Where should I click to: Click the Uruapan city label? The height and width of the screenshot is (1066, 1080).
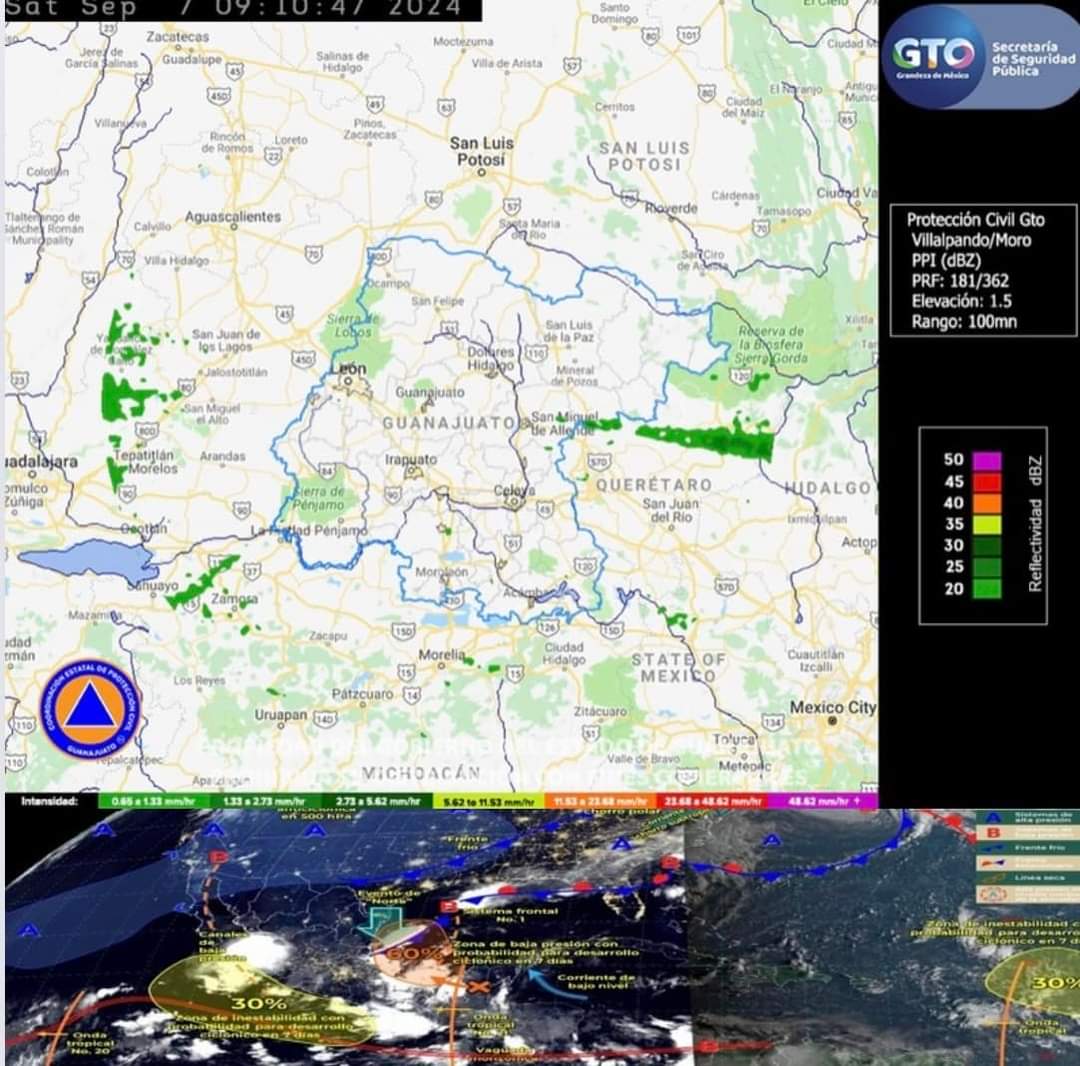point(281,715)
